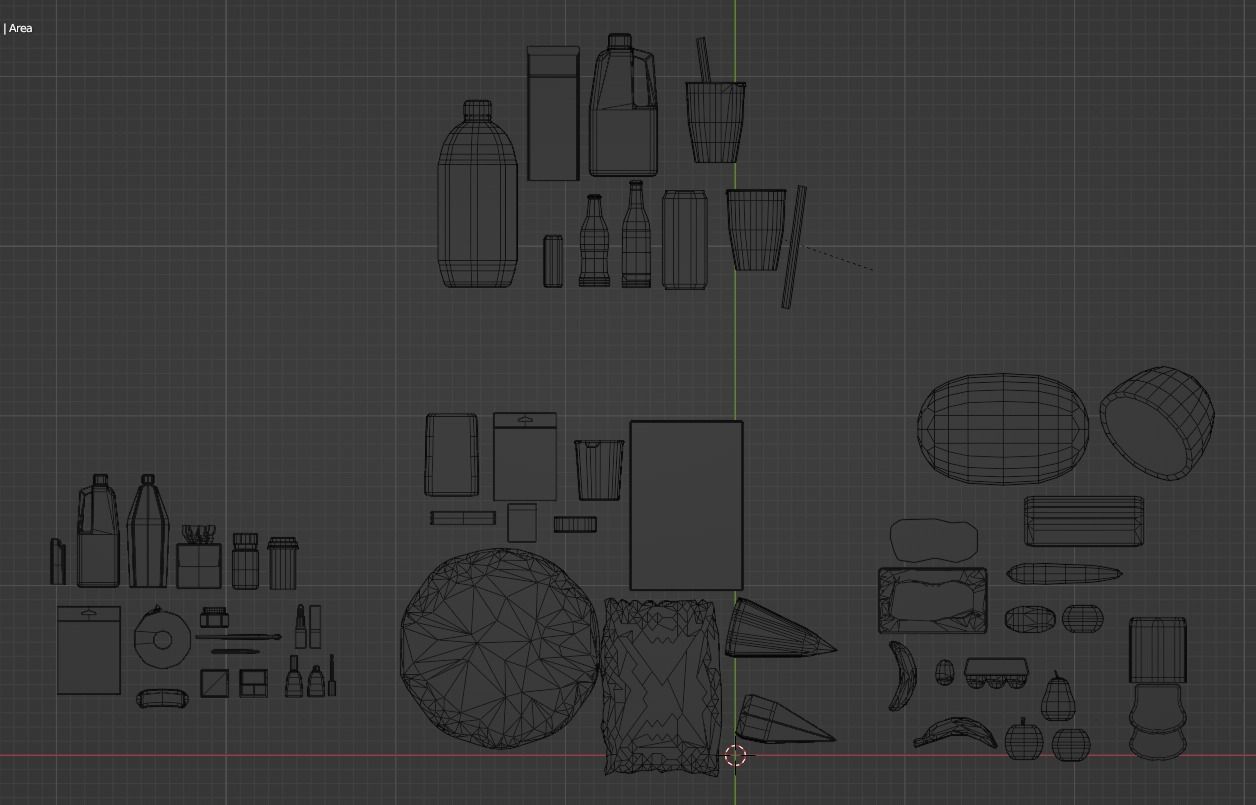Select the large soda can wireframe
This screenshot has height=805, width=1256.
point(685,240)
